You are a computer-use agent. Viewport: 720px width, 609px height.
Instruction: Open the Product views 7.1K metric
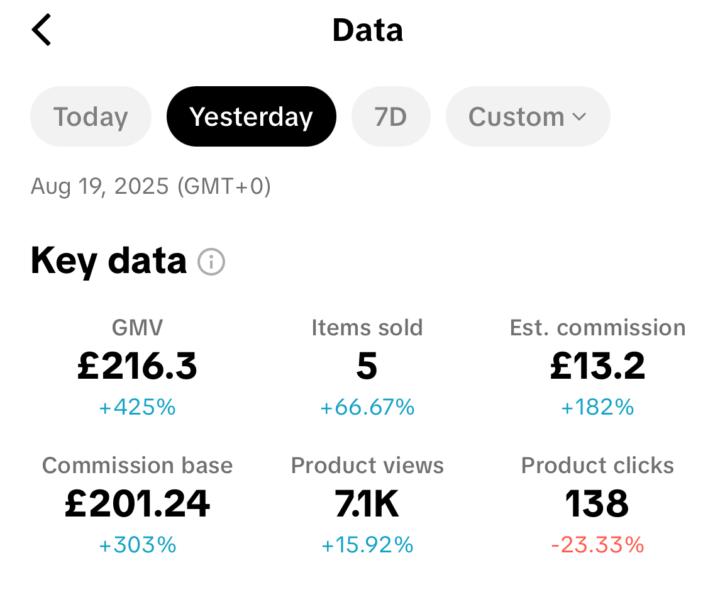pyautogui.click(x=367, y=504)
